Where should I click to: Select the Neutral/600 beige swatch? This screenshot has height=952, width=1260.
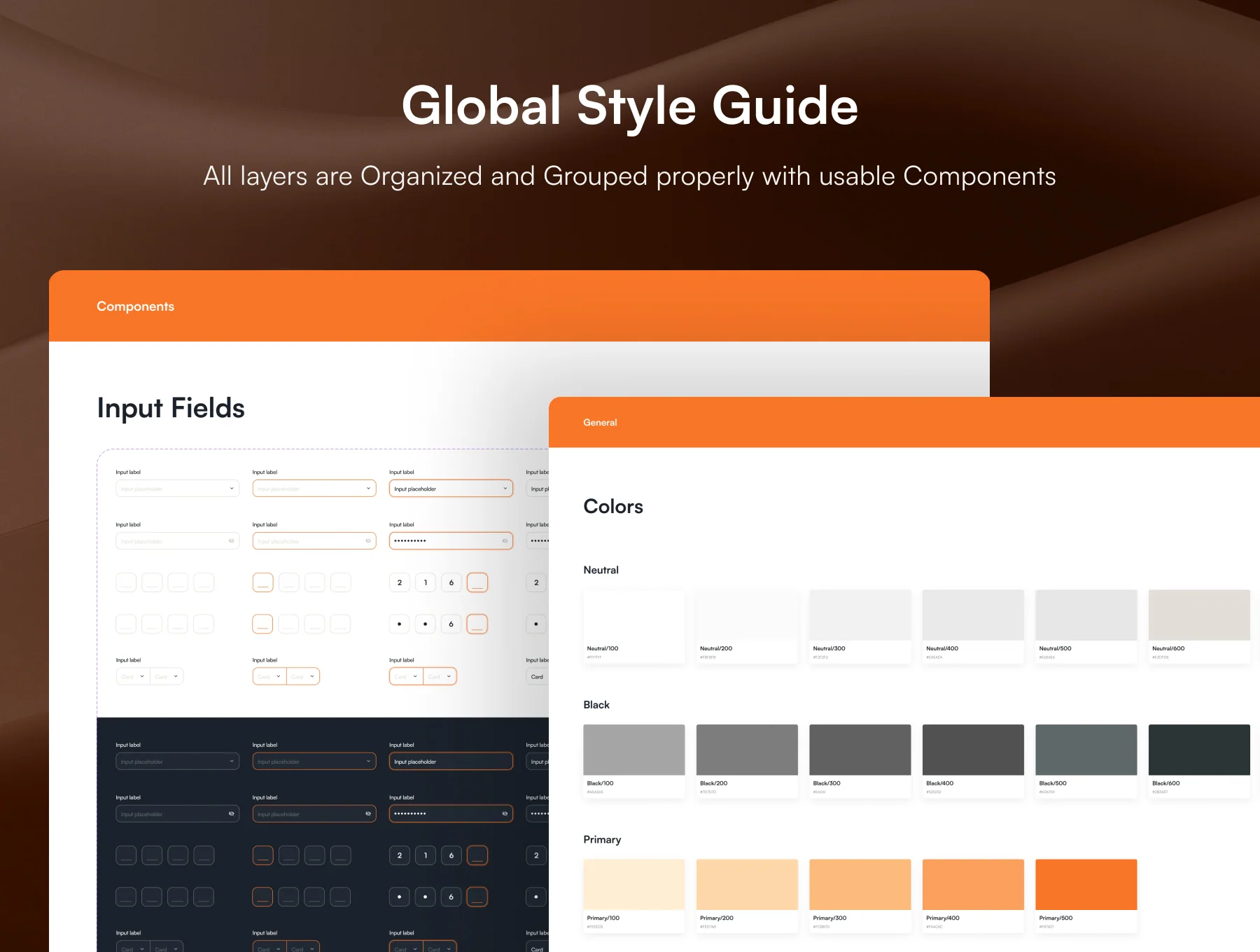[1199, 626]
